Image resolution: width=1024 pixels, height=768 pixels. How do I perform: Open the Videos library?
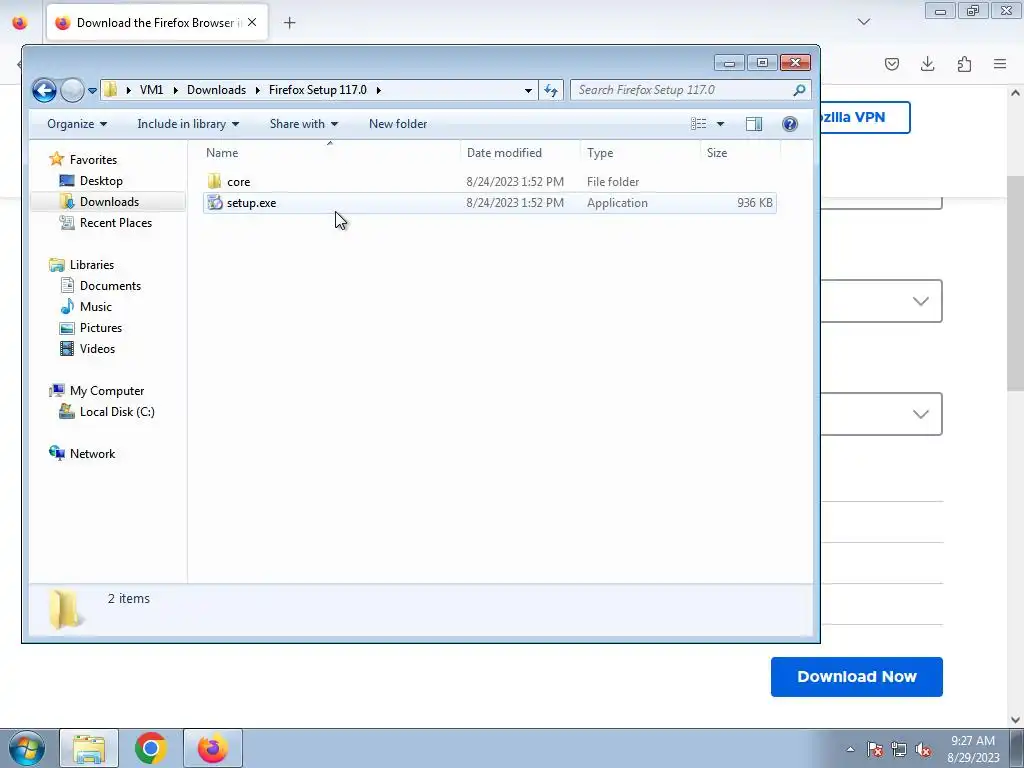[97, 349]
